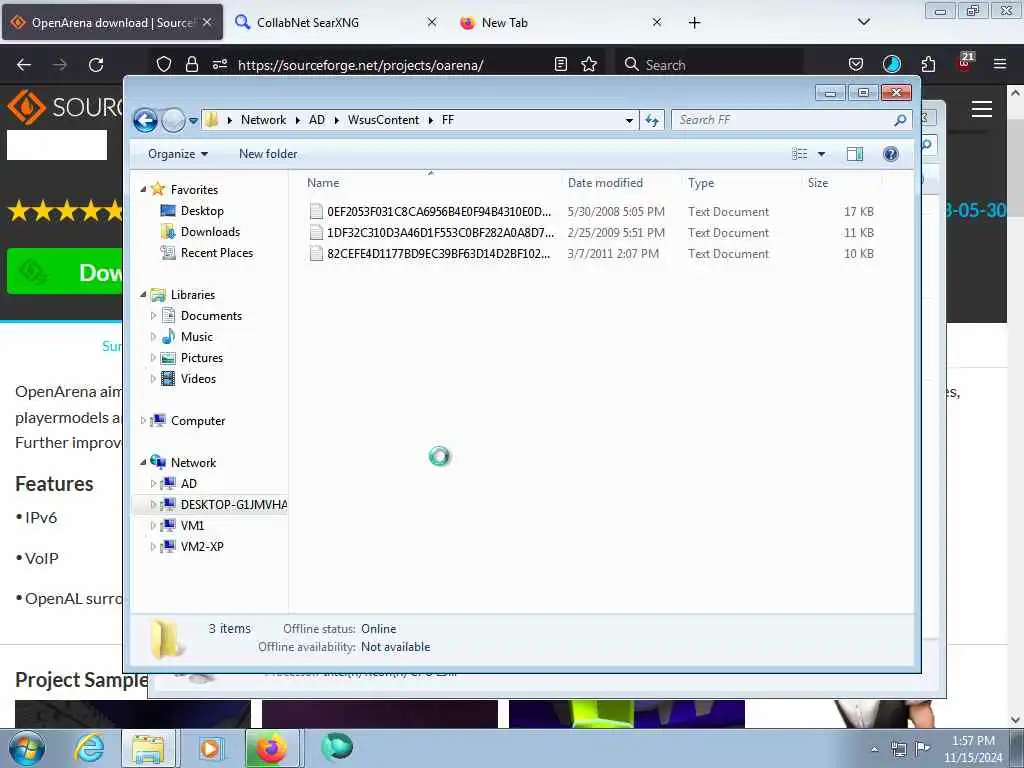This screenshot has width=1024, height=768.
Task: Open a new Firefox tab
Action: [x=694, y=23]
